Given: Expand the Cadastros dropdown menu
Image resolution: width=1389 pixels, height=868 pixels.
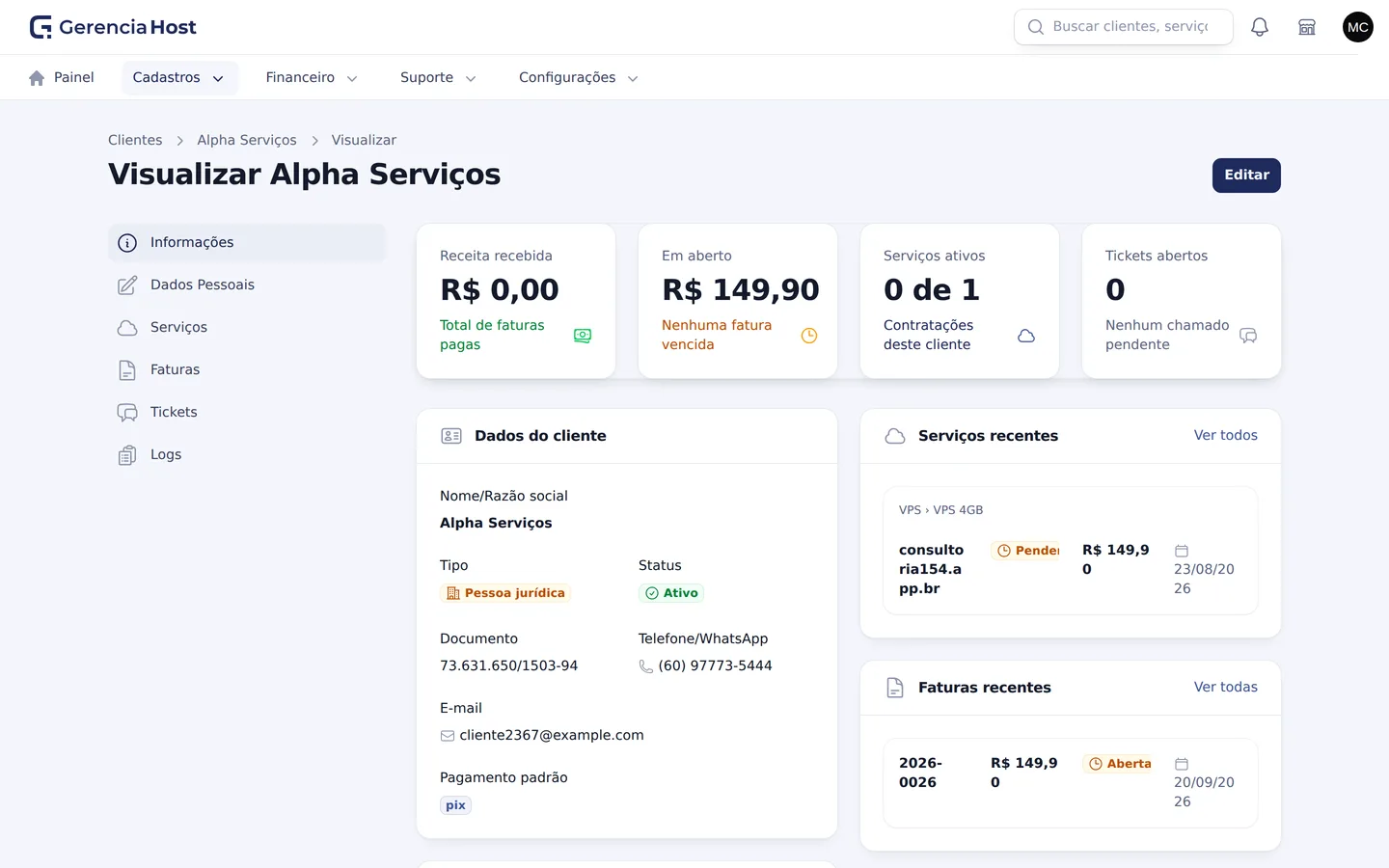Looking at the screenshot, I should [x=179, y=78].
